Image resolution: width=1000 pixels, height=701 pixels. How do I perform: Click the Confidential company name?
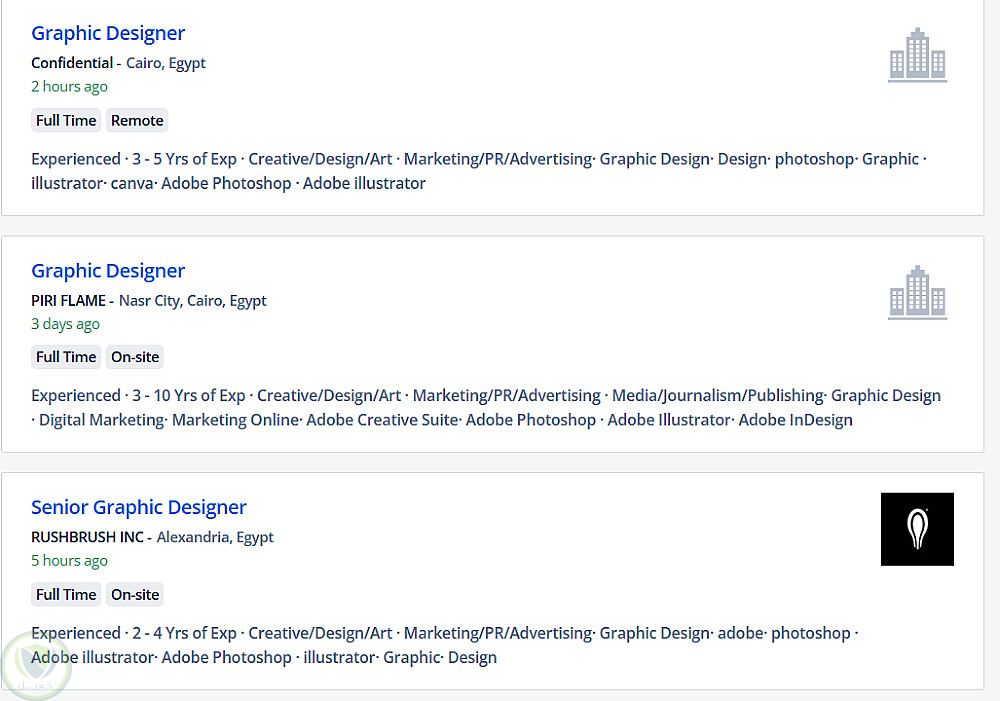pos(73,63)
